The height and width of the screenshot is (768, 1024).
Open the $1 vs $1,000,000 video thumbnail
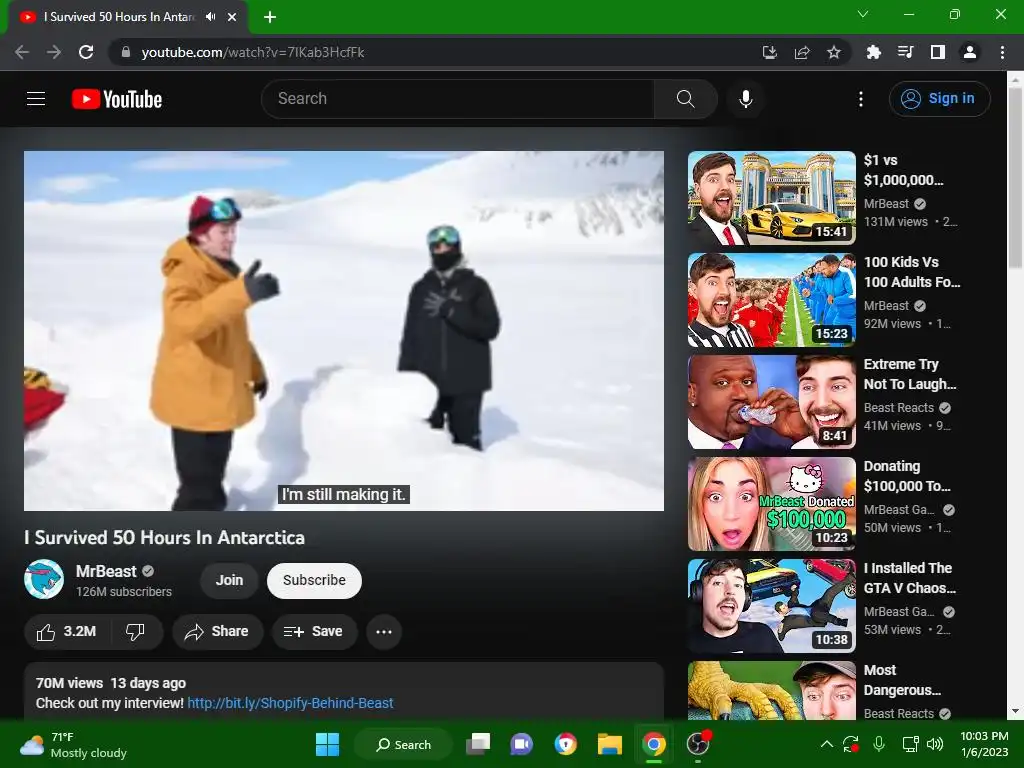(771, 198)
